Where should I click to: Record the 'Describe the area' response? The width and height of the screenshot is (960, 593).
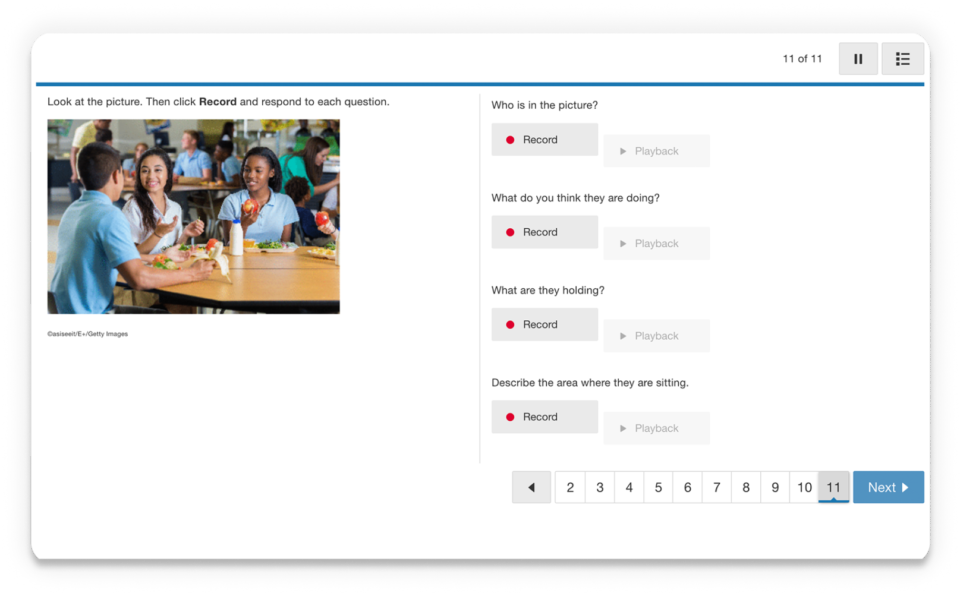click(x=544, y=417)
